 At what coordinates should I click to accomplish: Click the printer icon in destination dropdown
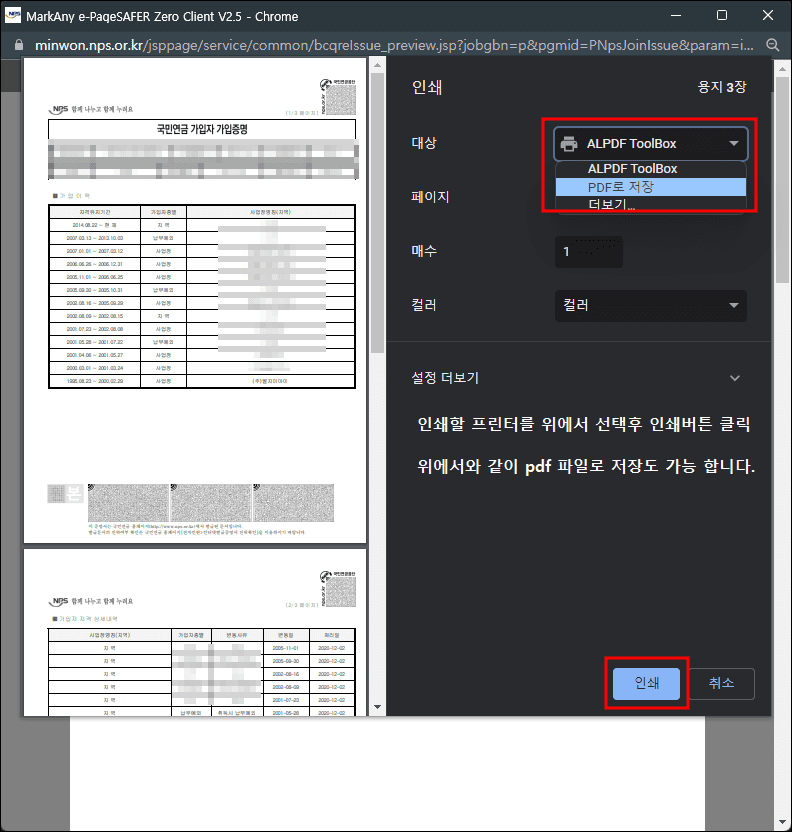coord(569,144)
